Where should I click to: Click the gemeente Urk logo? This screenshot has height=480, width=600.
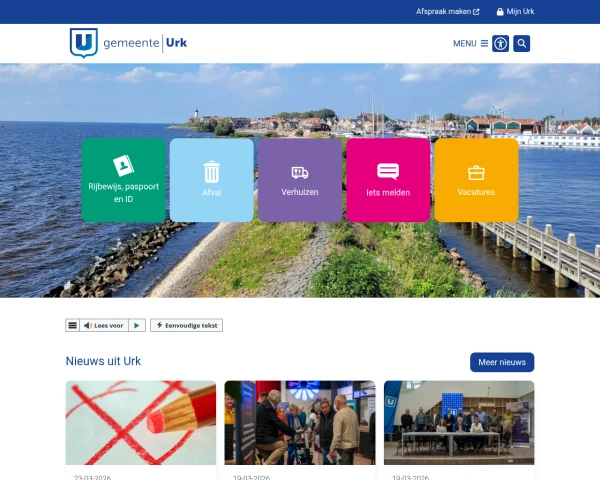click(x=128, y=43)
